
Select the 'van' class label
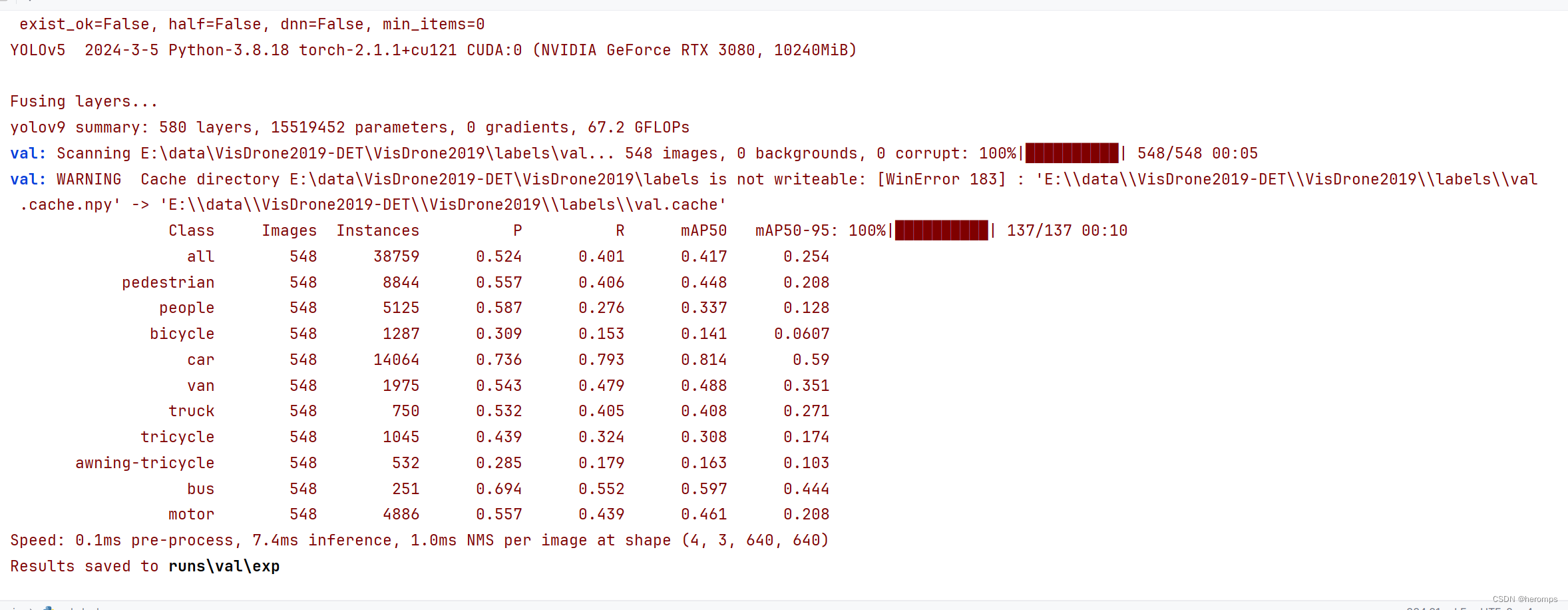pyautogui.click(x=200, y=386)
